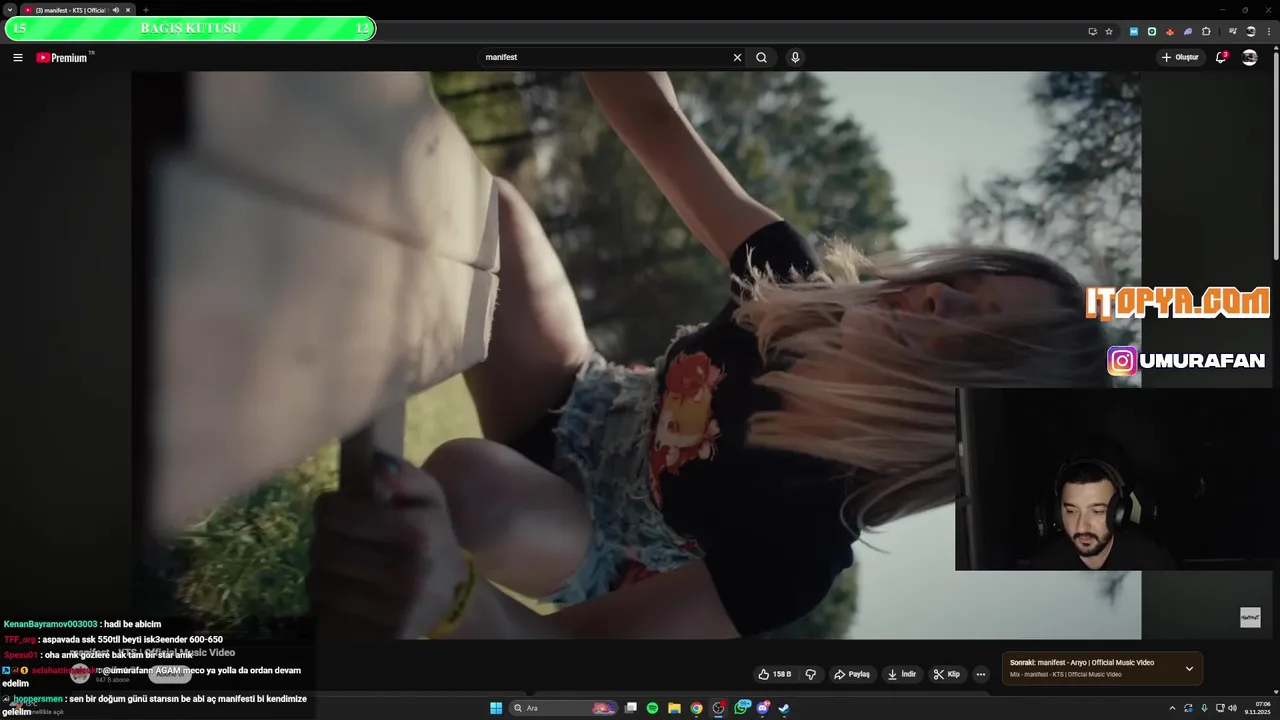The height and width of the screenshot is (720, 1280).
Task: Mute the tab via speaker icon
Action: pyautogui.click(x=116, y=10)
